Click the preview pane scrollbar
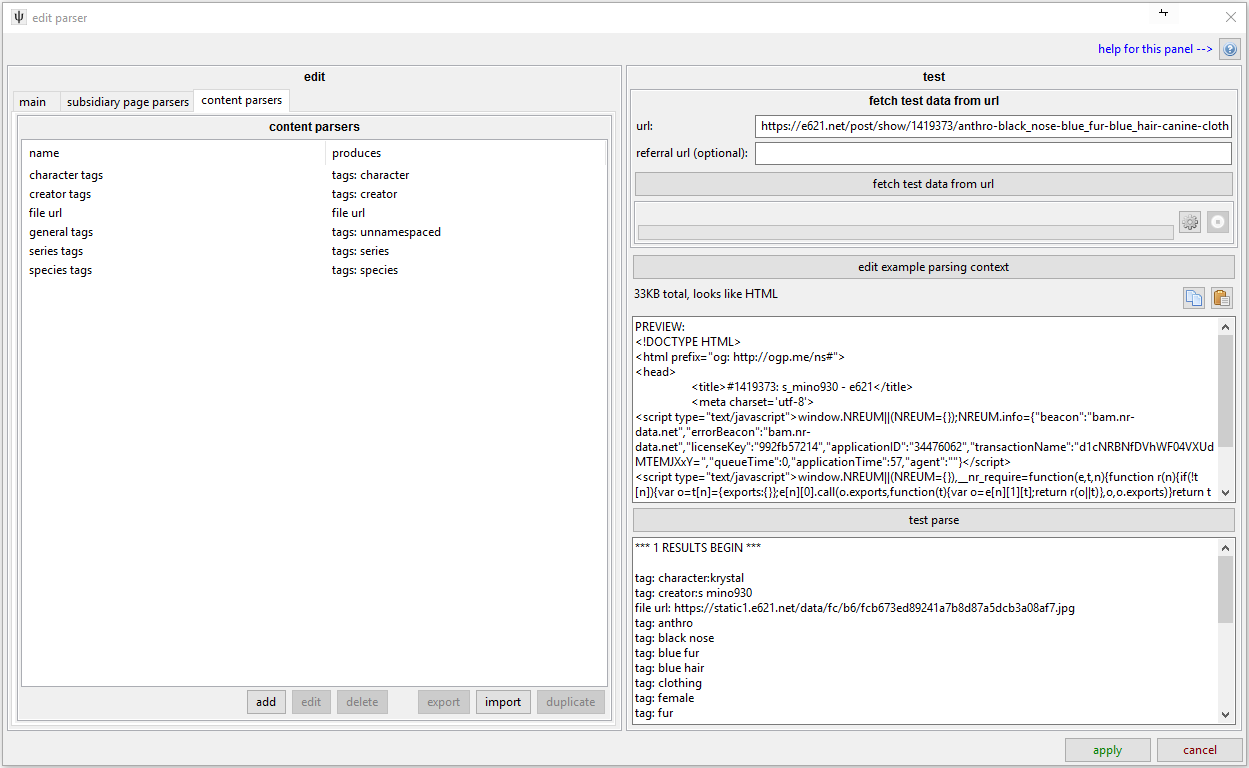The height and width of the screenshot is (768, 1249). (1227, 391)
